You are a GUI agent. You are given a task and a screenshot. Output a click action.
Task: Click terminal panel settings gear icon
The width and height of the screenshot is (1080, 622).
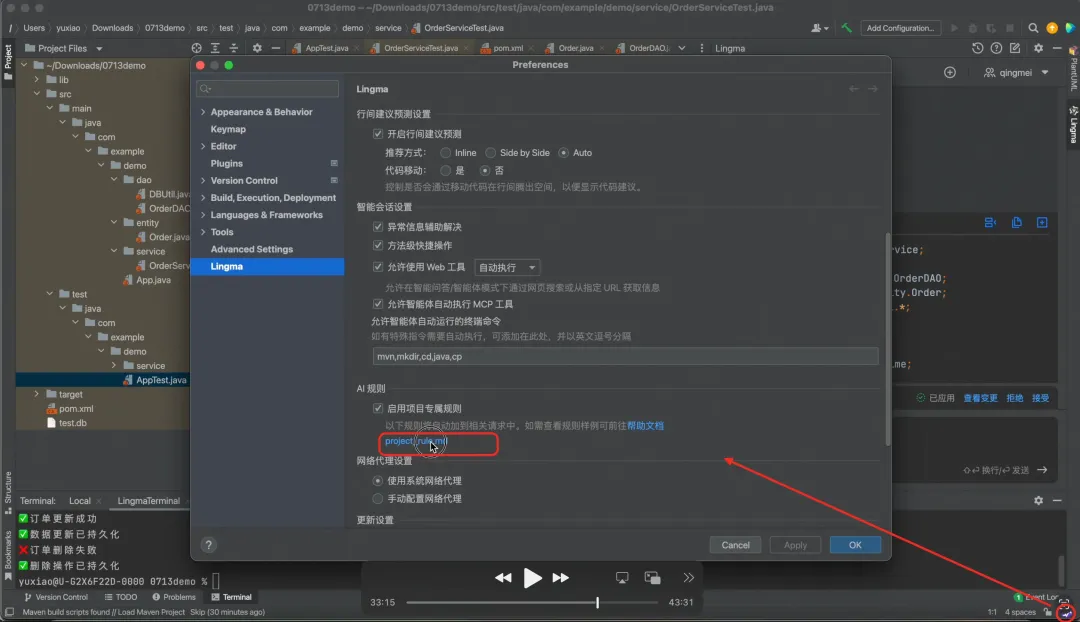click(x=1038, y=501)
